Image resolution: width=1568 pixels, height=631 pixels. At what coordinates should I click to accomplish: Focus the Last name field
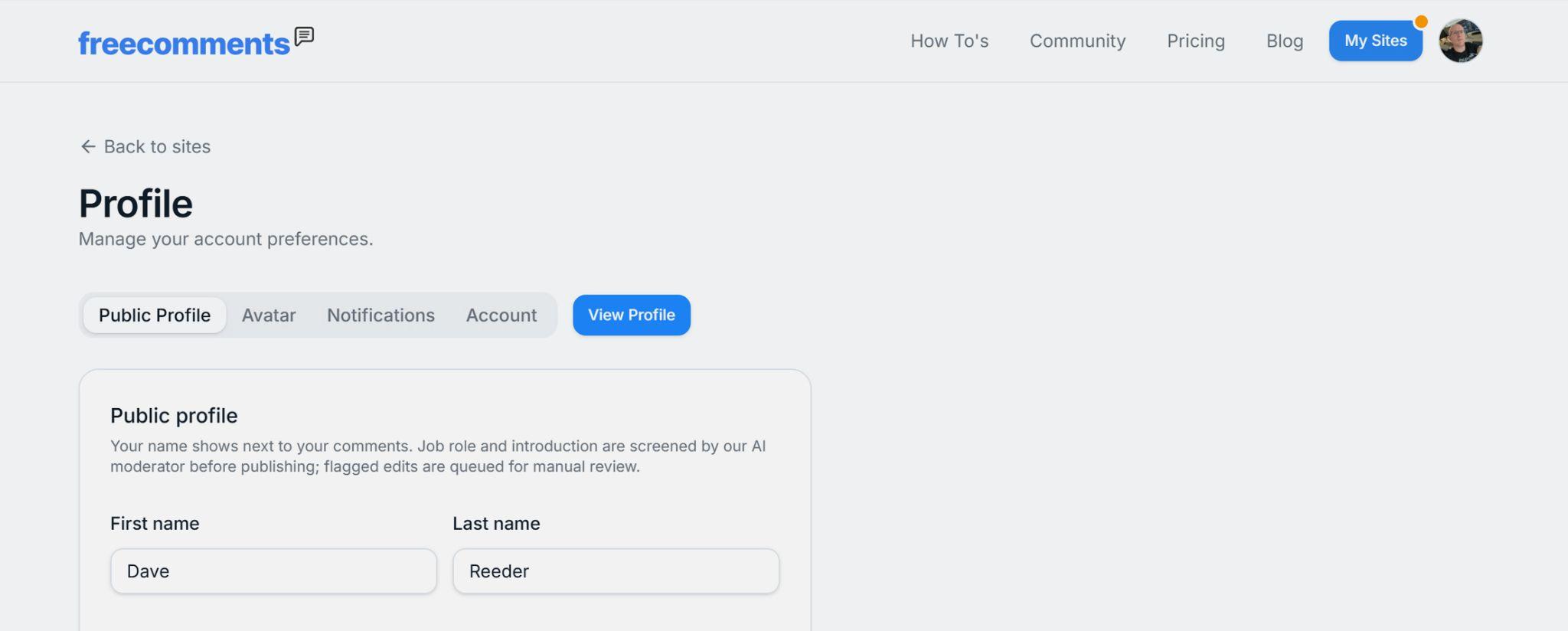click(x=616, y=571)
